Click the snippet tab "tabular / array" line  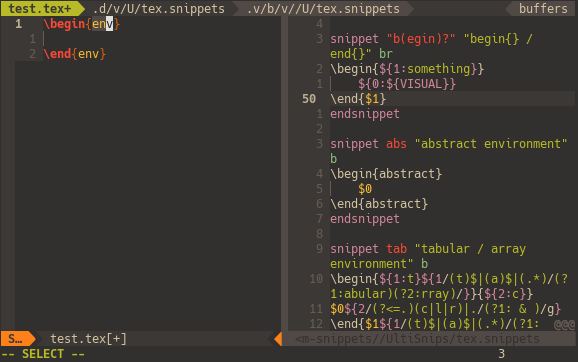coord(428,249)
